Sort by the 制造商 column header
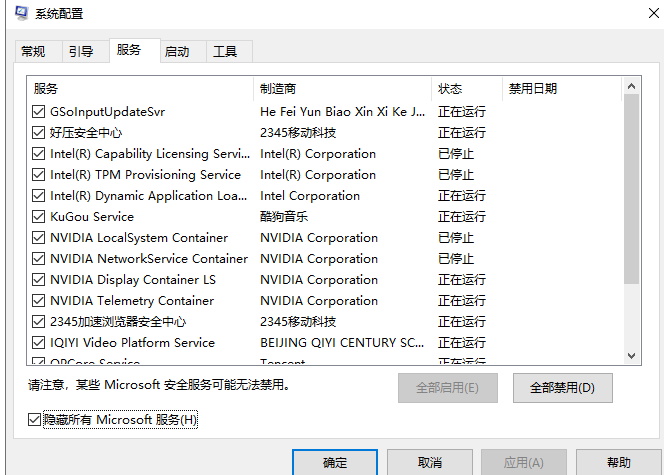This screenshot has height=475, width=664. (342, 89)
